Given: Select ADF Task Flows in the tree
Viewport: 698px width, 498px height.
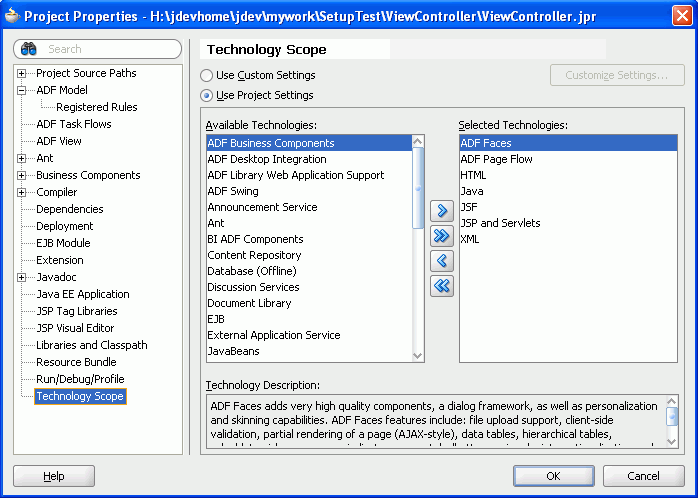Looking at the screenshot, I should coord(74,124).
